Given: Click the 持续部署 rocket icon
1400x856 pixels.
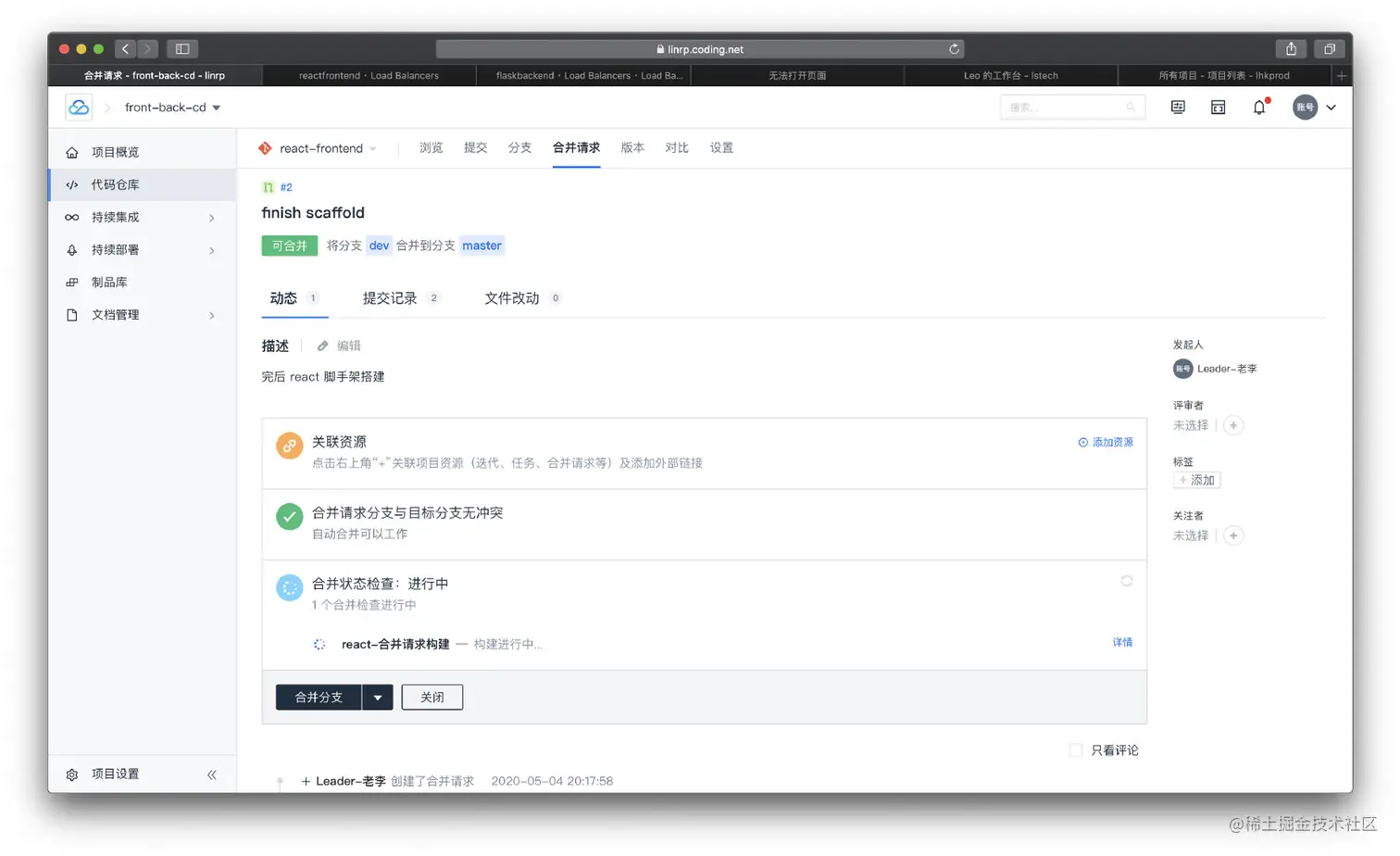Looking at the screenshot, I should [72, 250].
